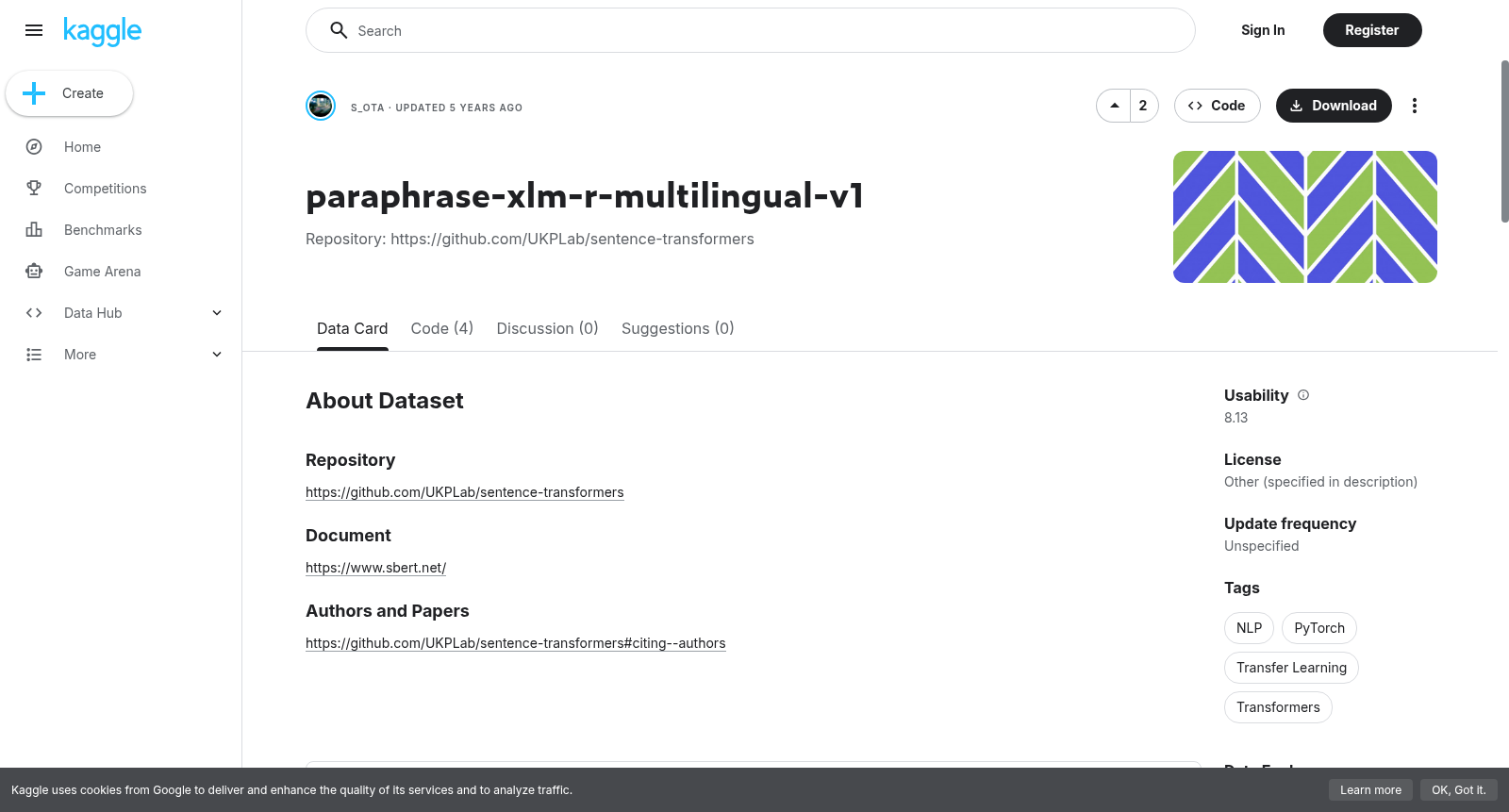Click the 8.13 usability score text

1236,418
